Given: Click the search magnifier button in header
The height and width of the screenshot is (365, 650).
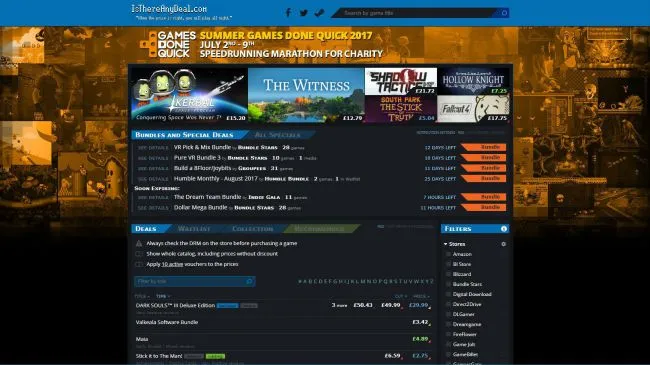Looking at the screenshot, I should pos(504,13).
